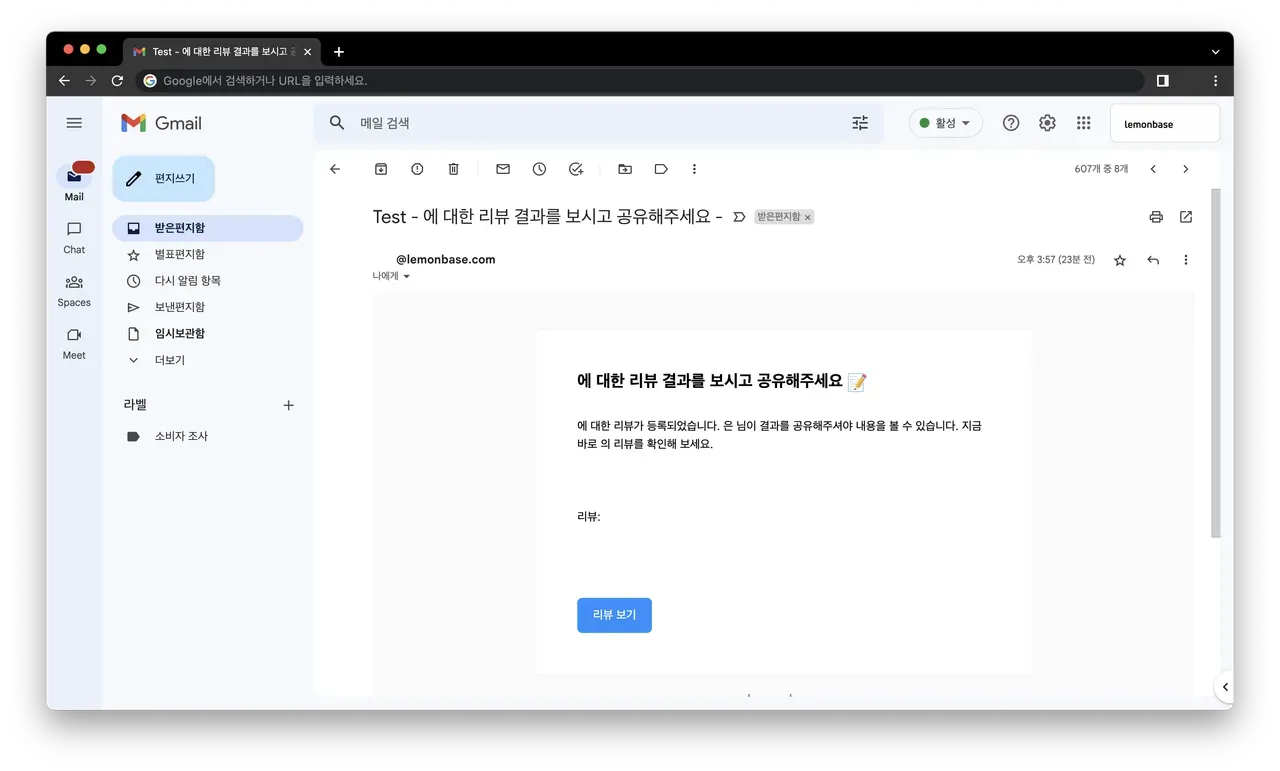Select 보낸편지함 sent folder

207,307
